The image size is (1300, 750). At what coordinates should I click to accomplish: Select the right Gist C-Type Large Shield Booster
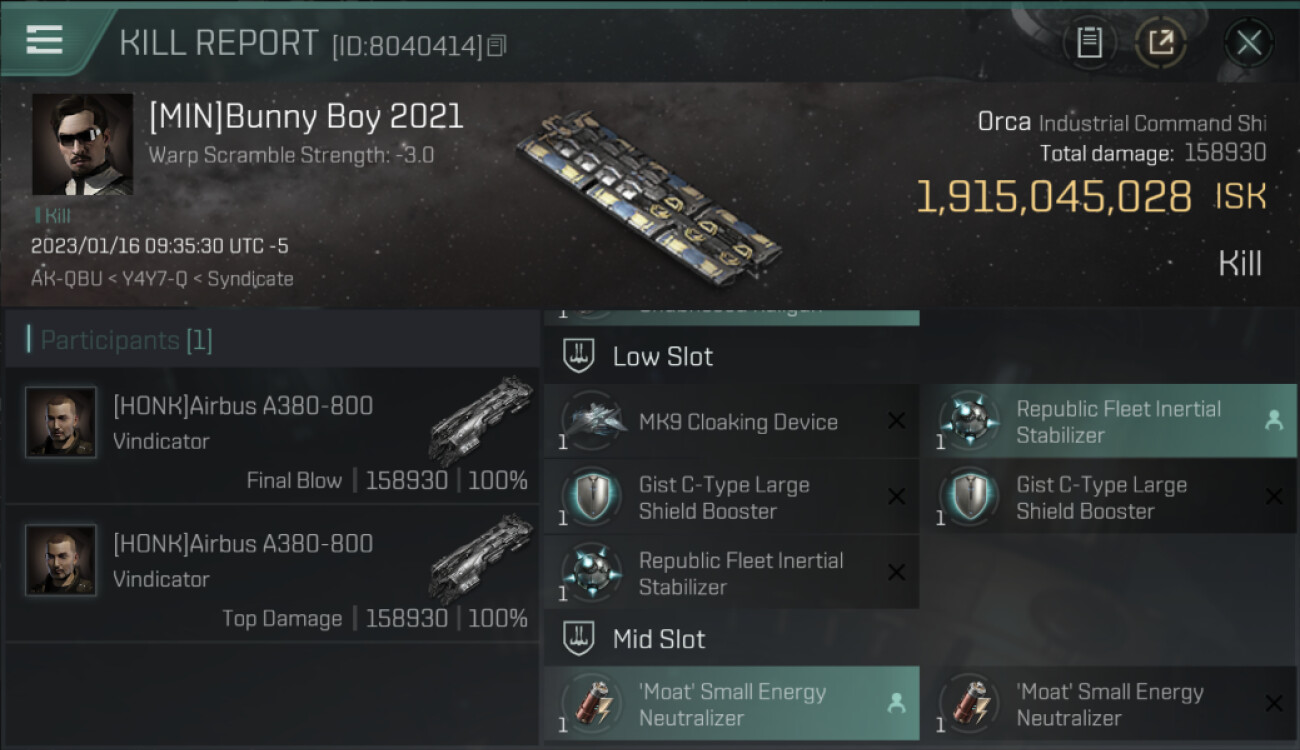(x=1100, y=497)
